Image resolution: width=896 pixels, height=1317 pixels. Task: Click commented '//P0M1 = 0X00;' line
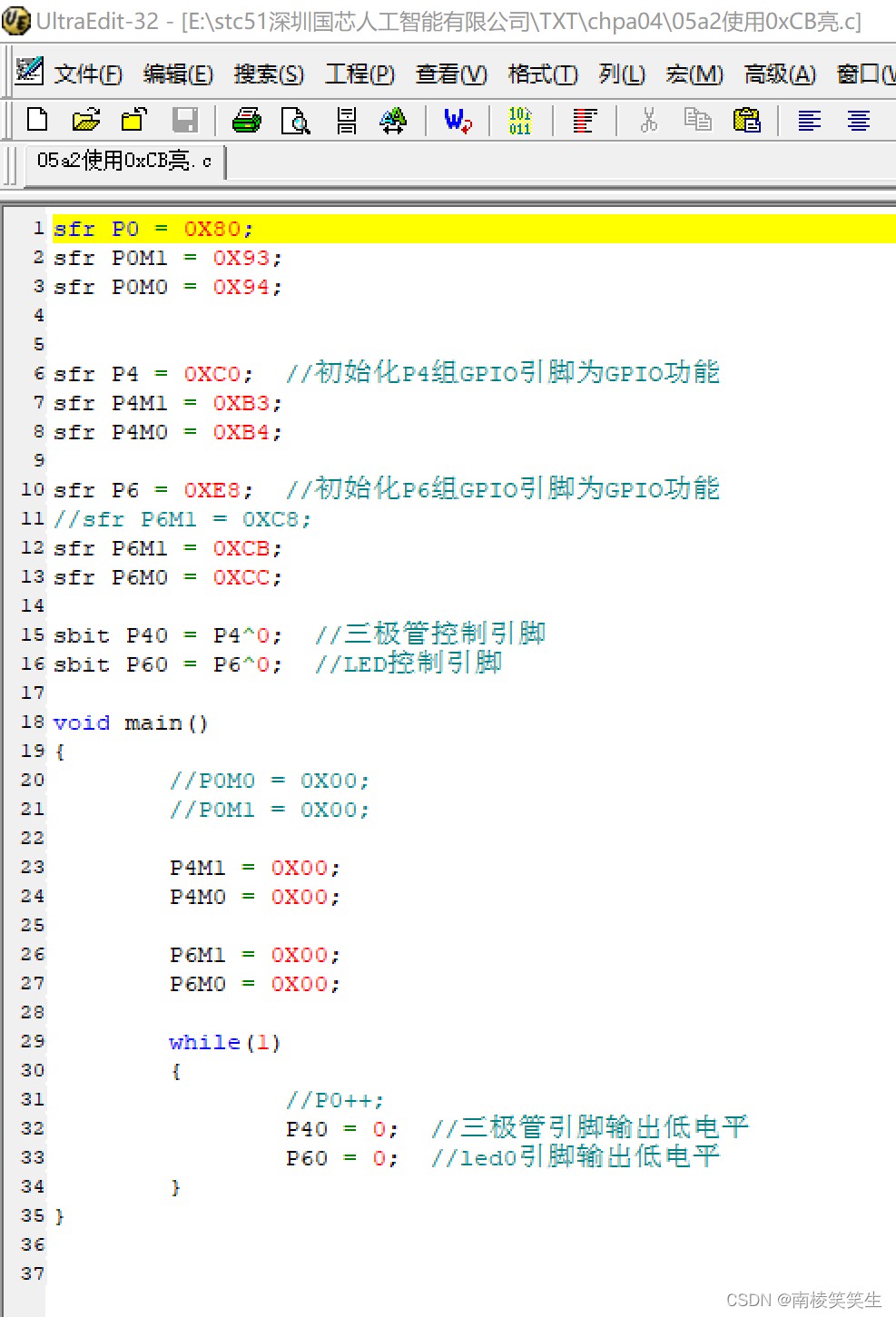(270, 810)
